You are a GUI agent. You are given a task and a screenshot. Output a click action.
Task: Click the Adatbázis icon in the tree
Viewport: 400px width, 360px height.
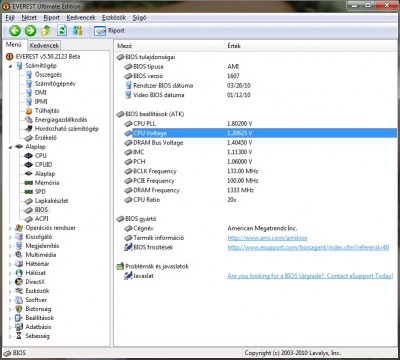pos(19,327)
